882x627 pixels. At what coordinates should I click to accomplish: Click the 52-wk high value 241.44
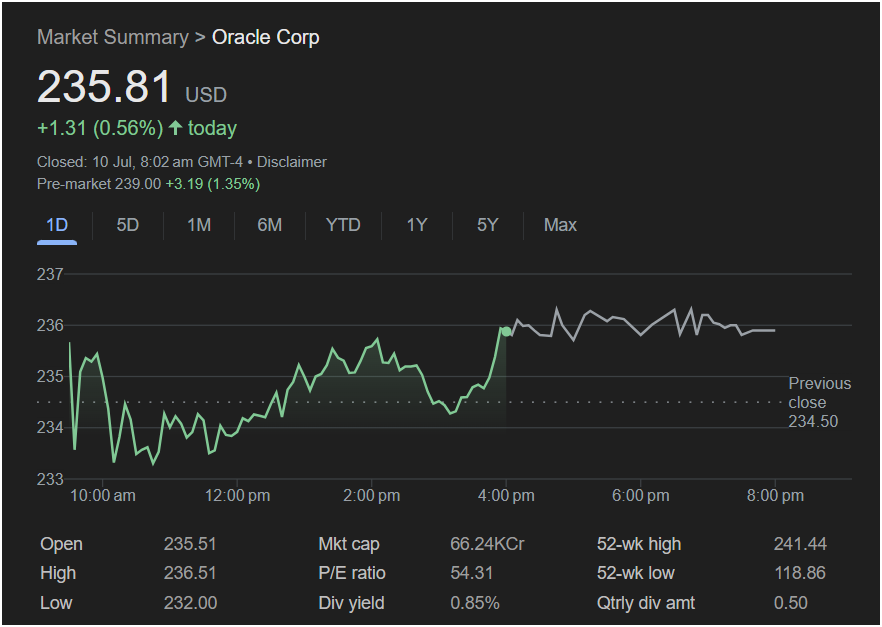pyautogui.click(x=800, y=544)
